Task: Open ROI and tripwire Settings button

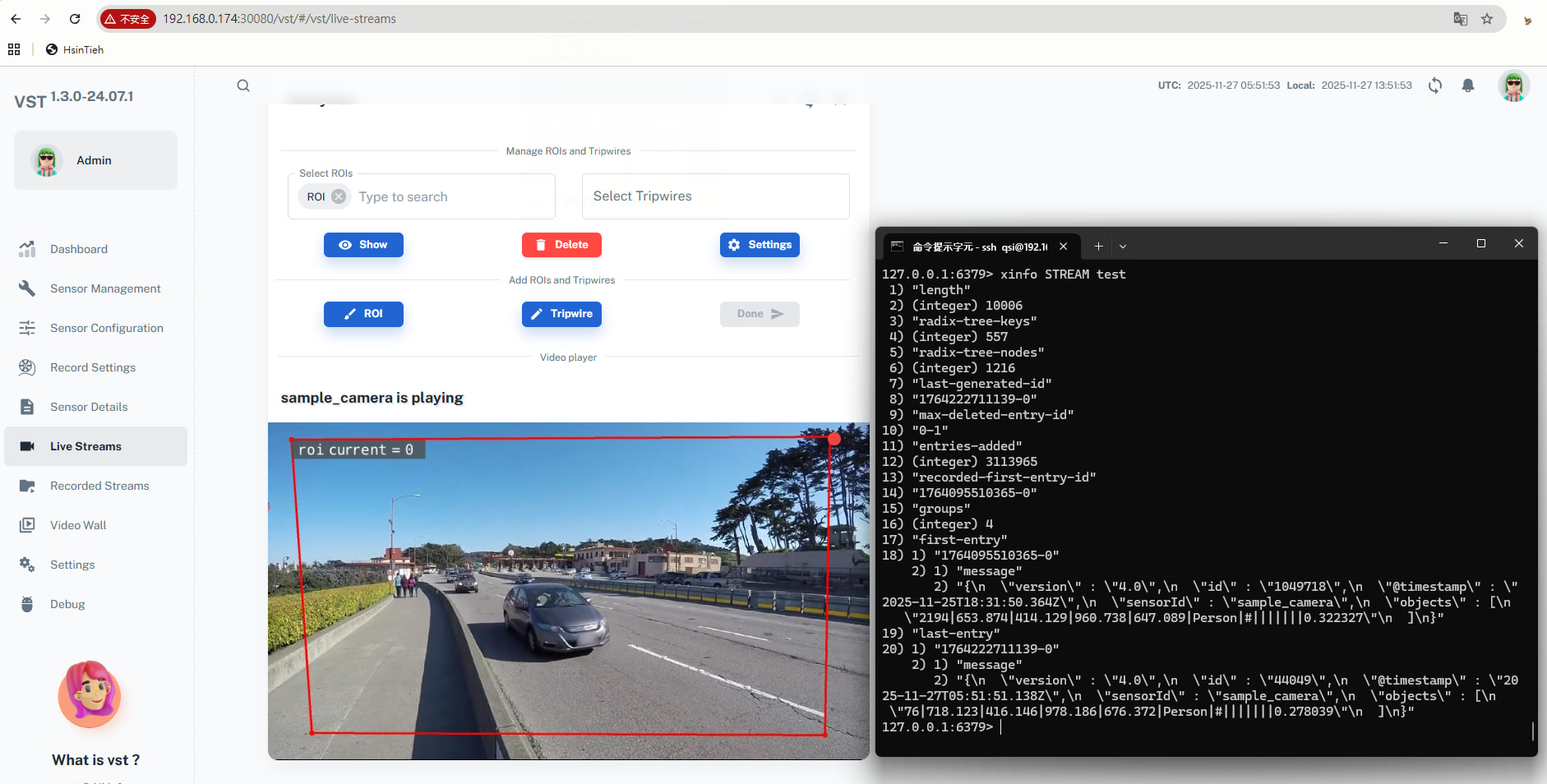Action: click(760, 245)
